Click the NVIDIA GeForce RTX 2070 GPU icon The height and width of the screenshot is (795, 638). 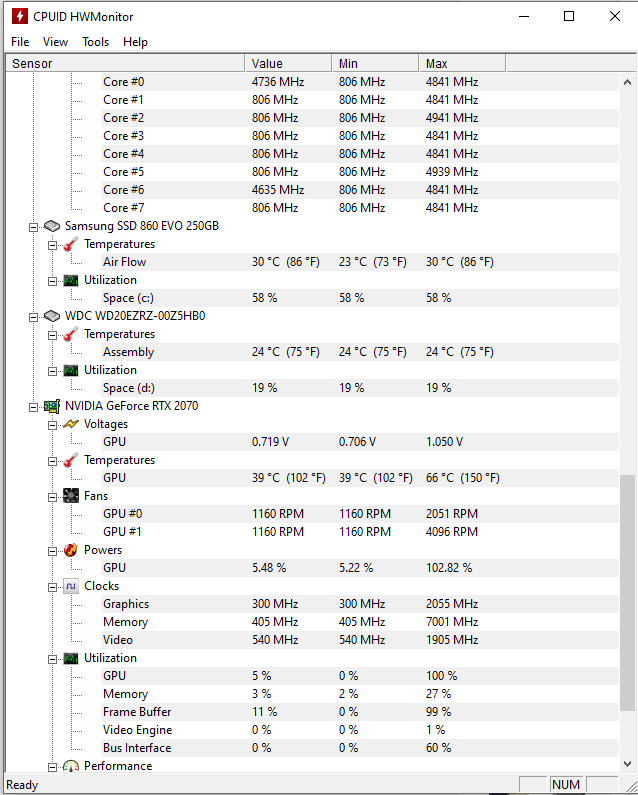pos(52,406)
